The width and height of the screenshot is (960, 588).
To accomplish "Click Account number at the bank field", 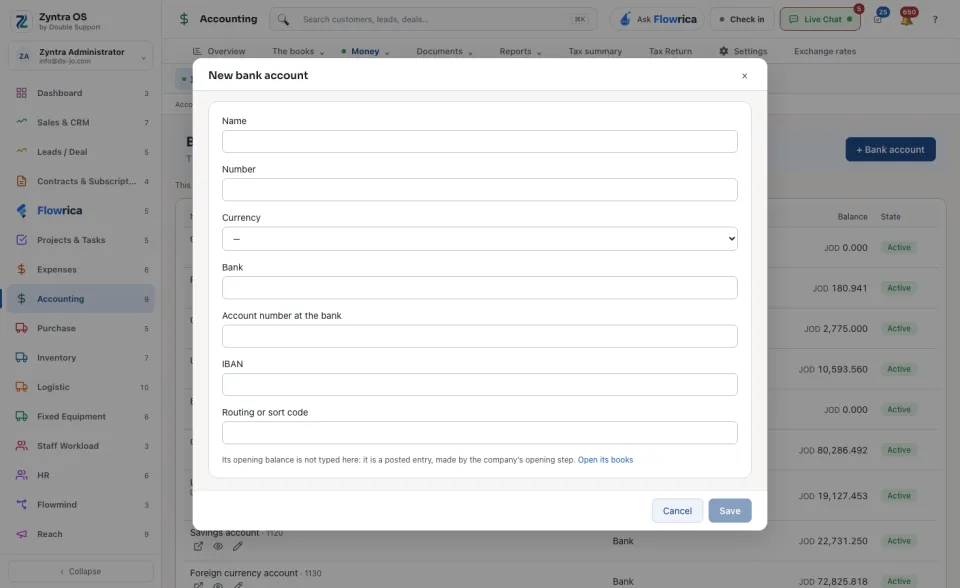I will (479, 336).
